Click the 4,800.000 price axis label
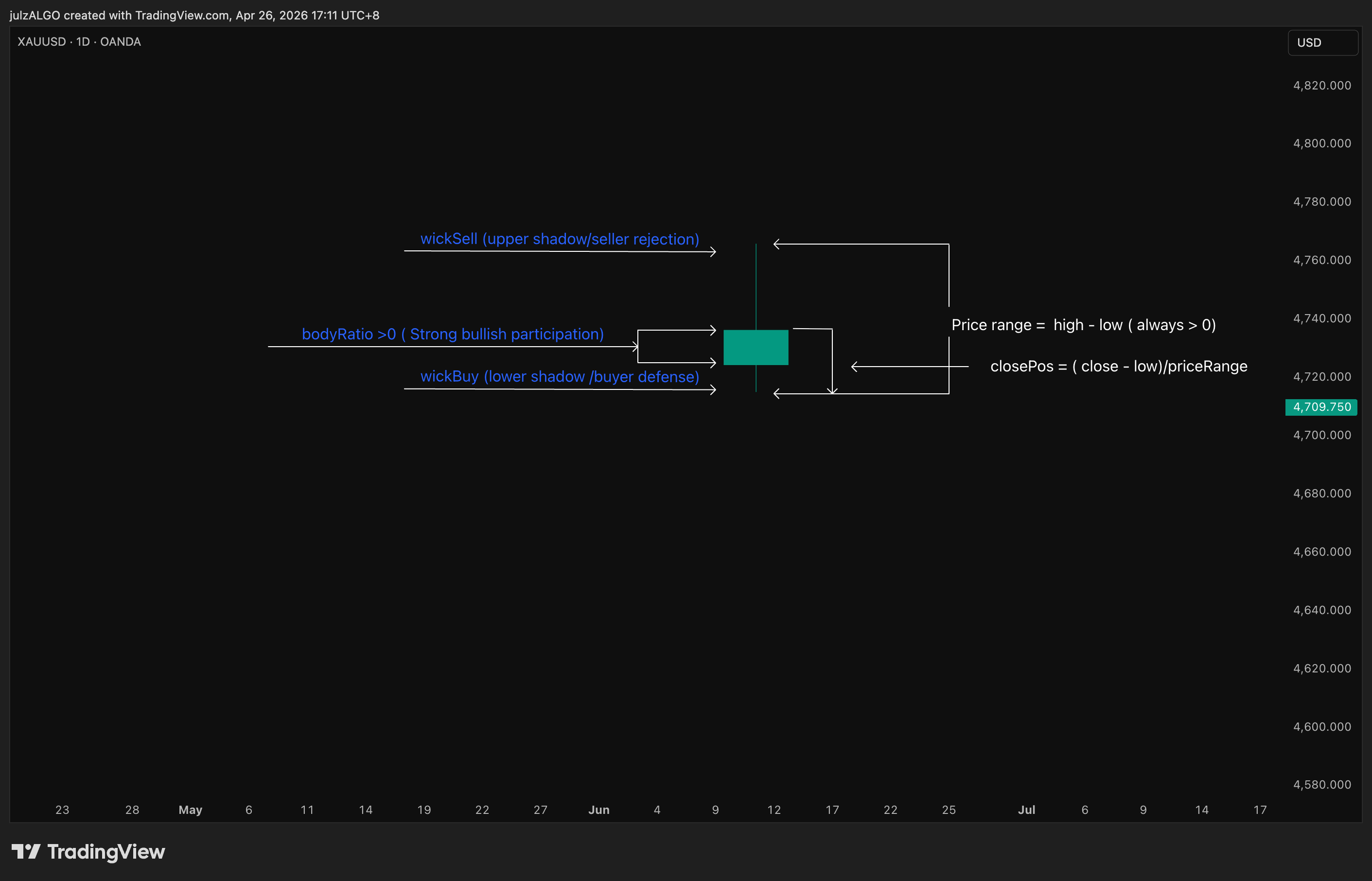1372x881 pixels. [x=1322, y=143]
